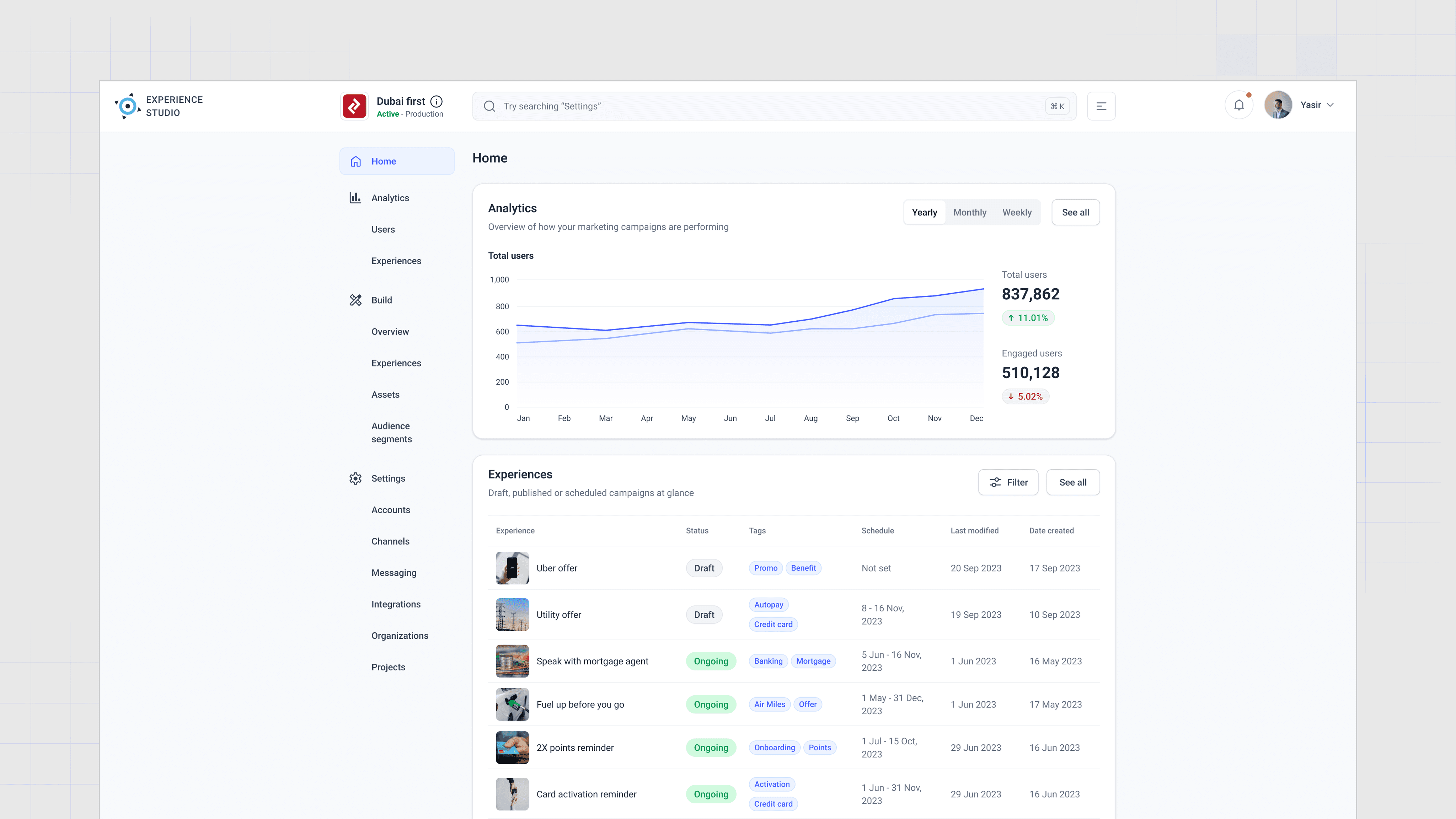Open notifications via the bell icon
Viewport: 1456px width, 819px height.
tap(1238, 105)
